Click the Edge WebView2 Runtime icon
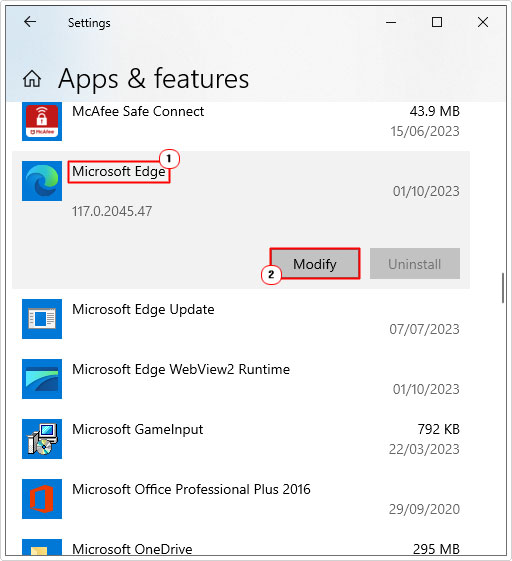 42,379
